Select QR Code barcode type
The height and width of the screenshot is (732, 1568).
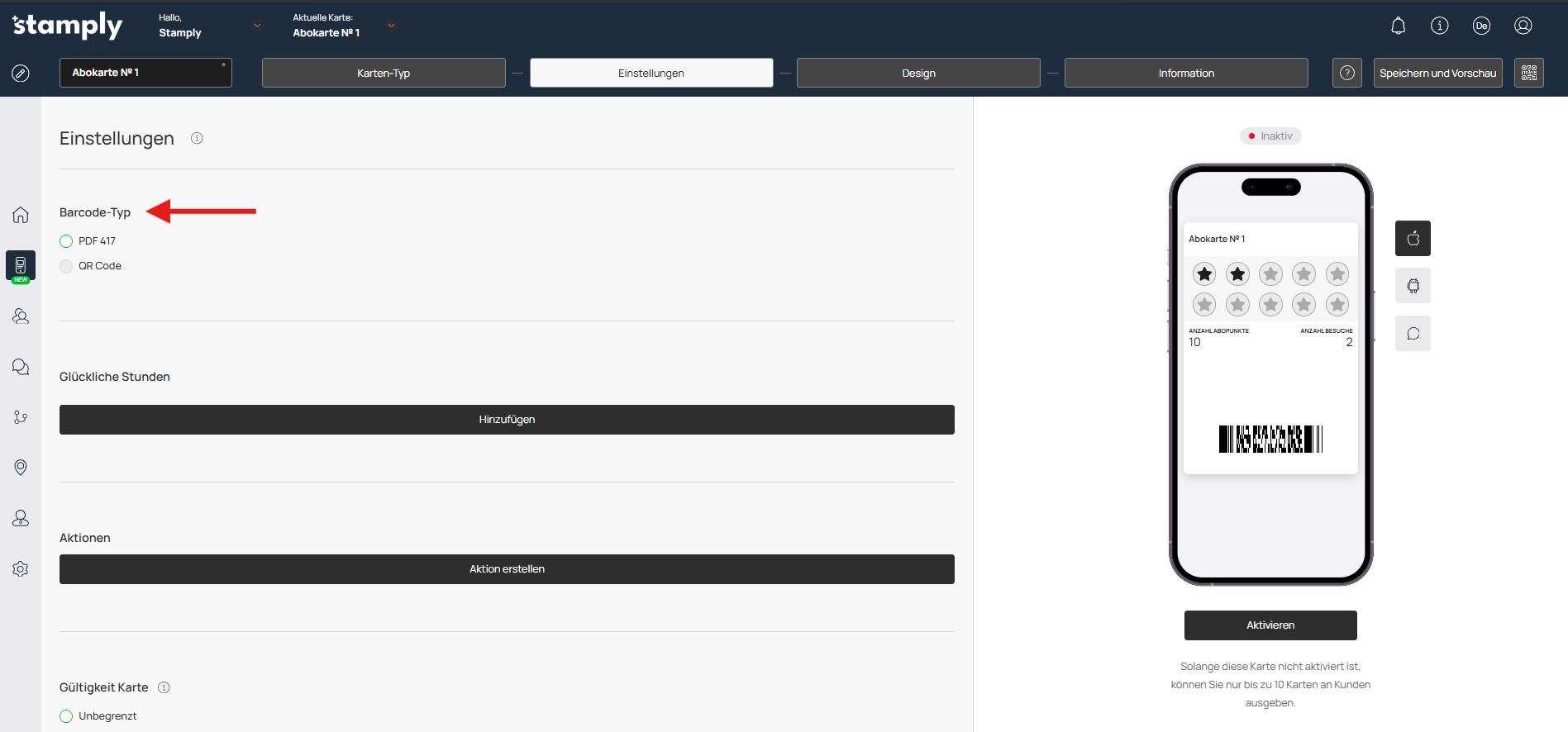[x=66, y=266]
